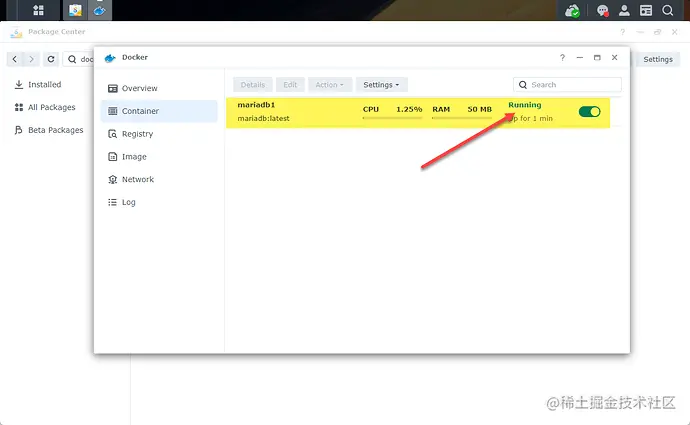The image size is (690, 425).
Task: Open the widgets panel icon
Action: [646, 11]
